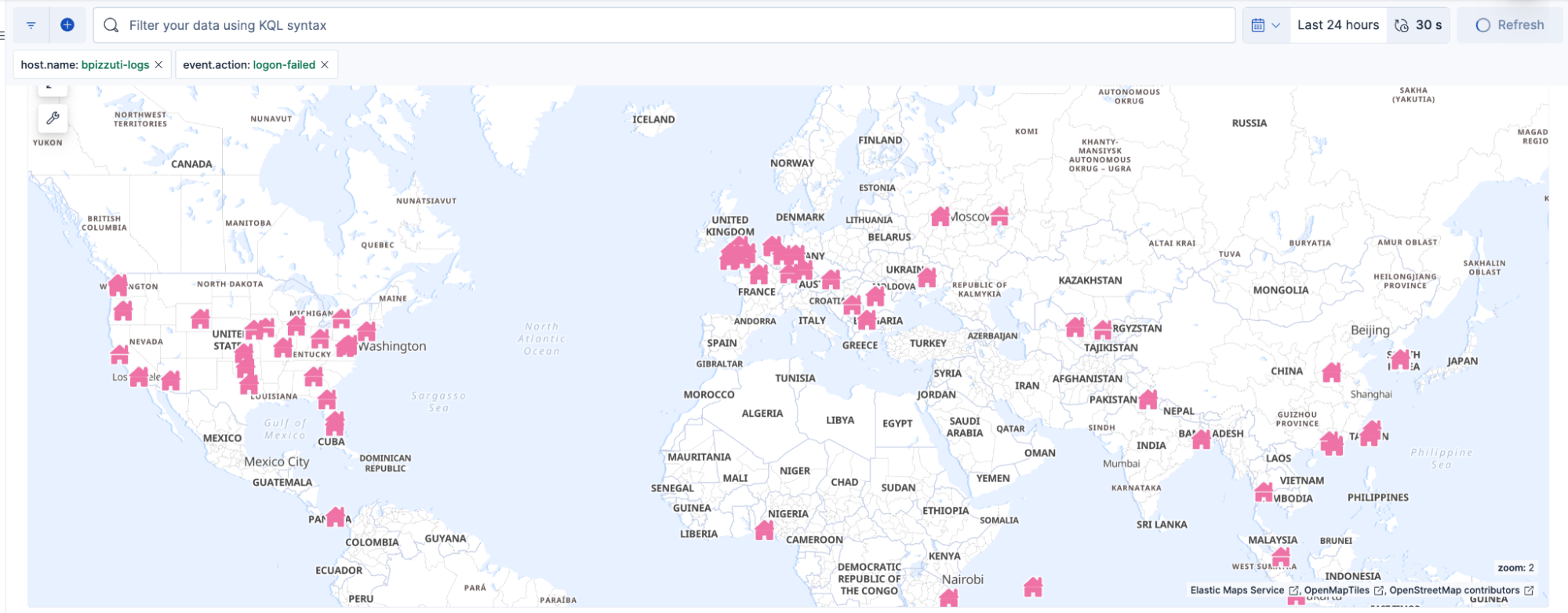Open the filter options menu icon
The width and height of the screenshot is (1568, 613).
pyautogui.click(x=31, y=25)
